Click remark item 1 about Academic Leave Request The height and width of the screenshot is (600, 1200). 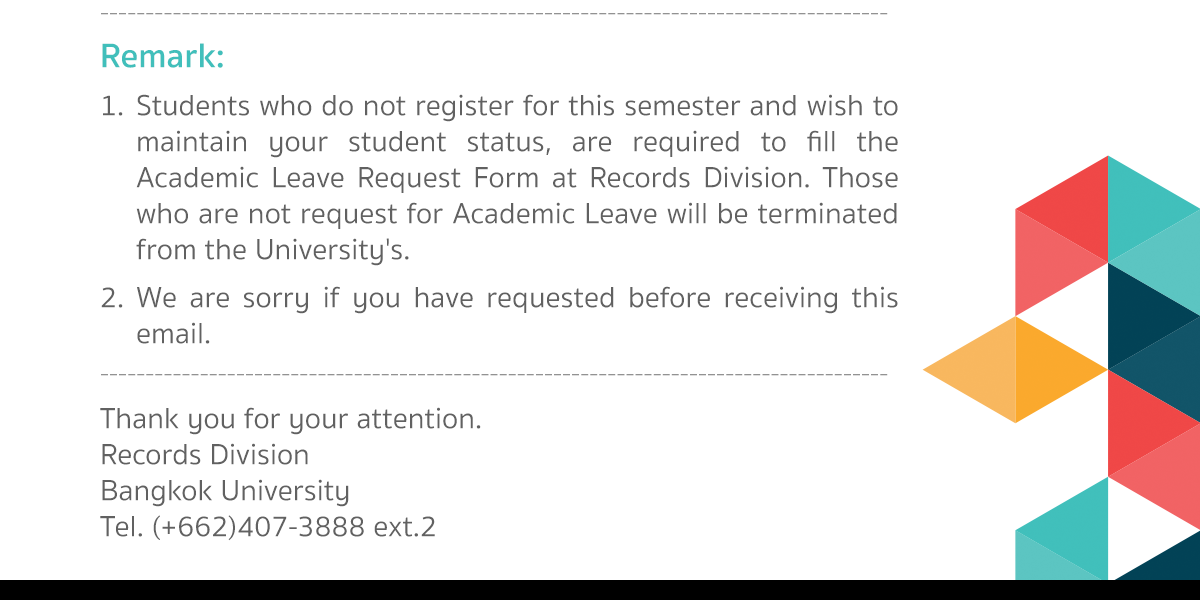click(x=499, y=178)
